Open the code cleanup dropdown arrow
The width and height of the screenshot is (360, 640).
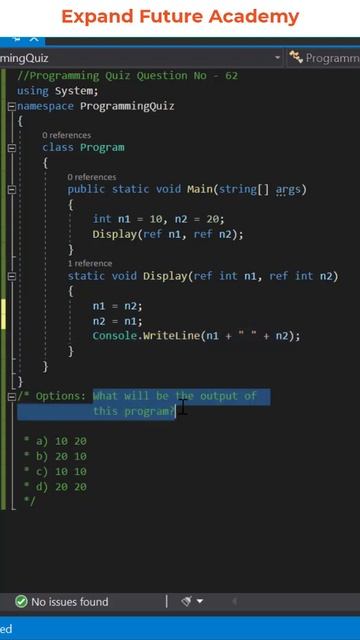[200, 601]
